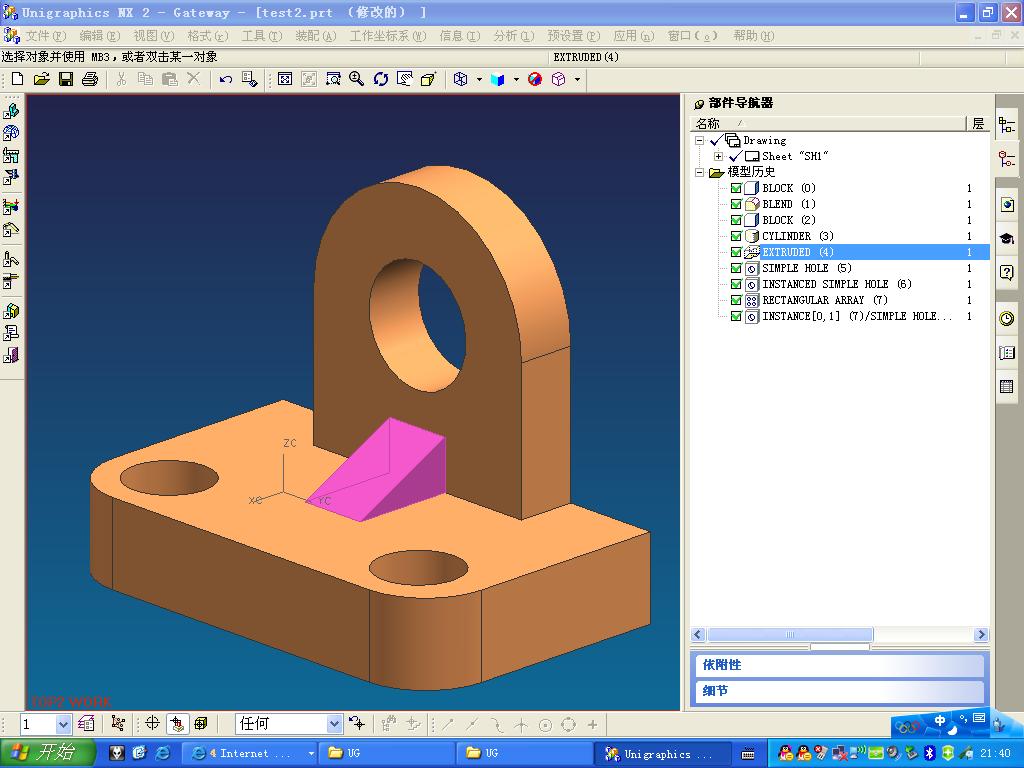Click the layer settings icon beside the layer box
The image size is (1024, 768).
(x=86, y=724)
